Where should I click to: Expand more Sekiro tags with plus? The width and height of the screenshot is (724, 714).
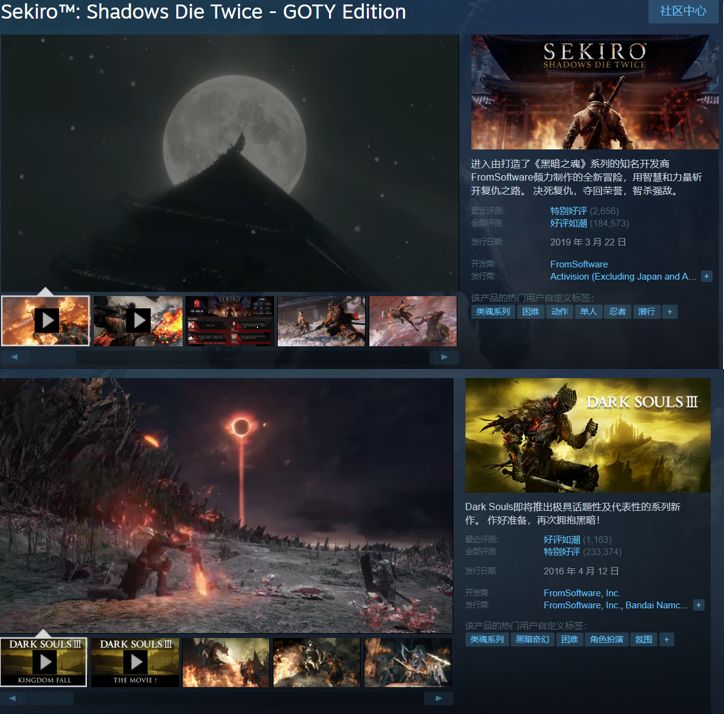tap(670, 312)
